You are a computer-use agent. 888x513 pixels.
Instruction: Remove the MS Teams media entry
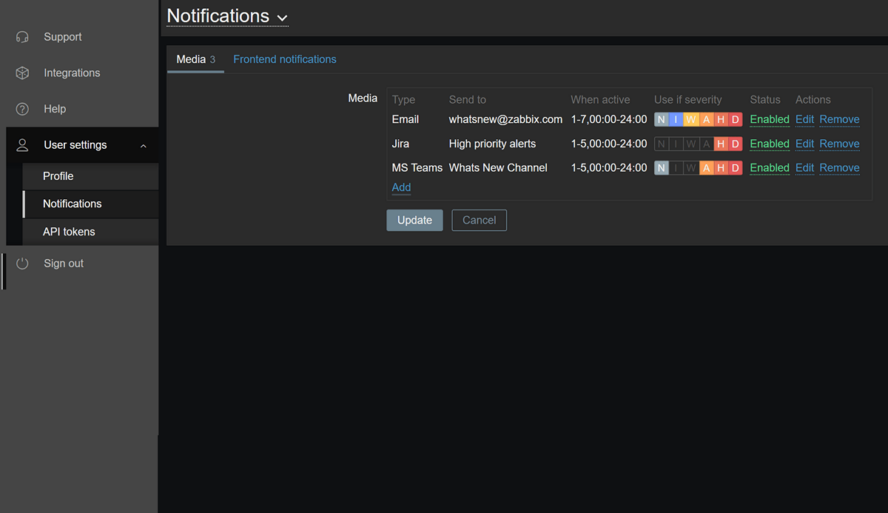(x=839, y=168)
